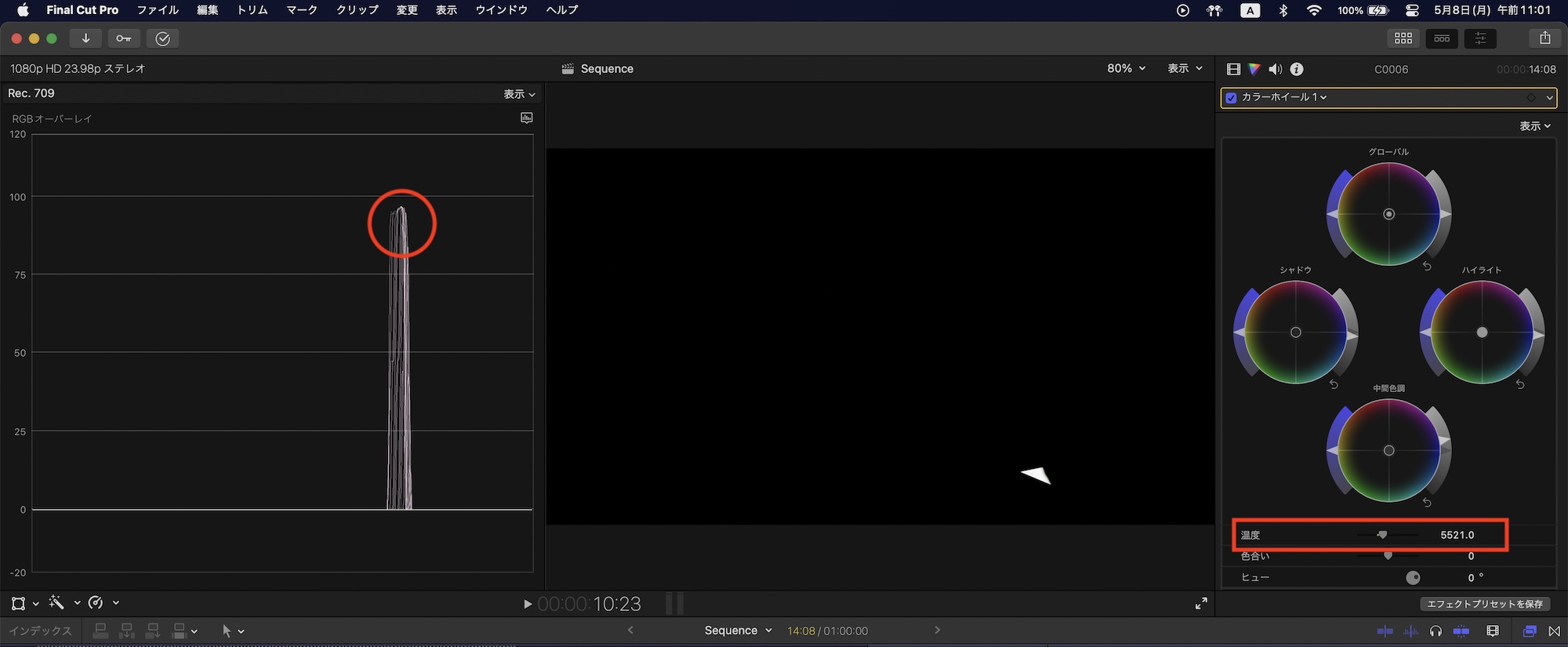
Task: Open the Audio inspector speaker icon
Action: point(1276,69)
